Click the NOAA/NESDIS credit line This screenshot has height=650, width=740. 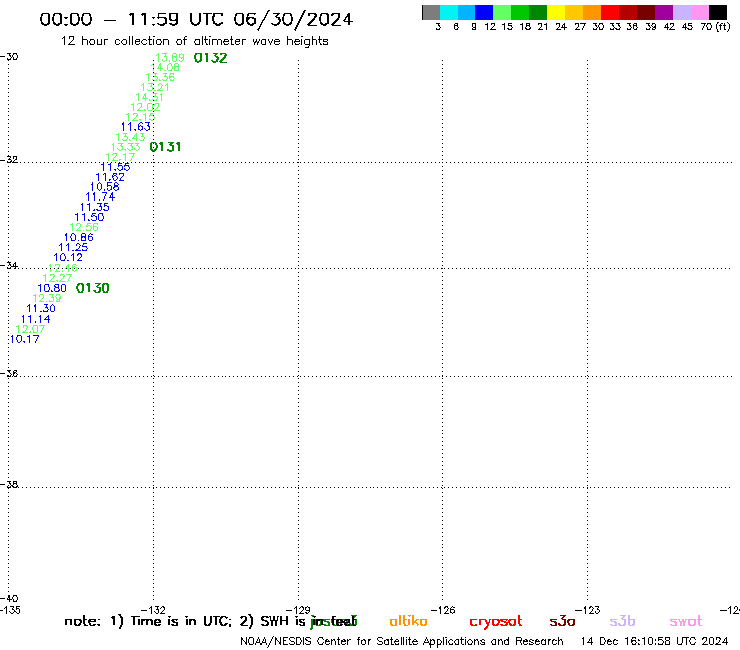point(402,642)
